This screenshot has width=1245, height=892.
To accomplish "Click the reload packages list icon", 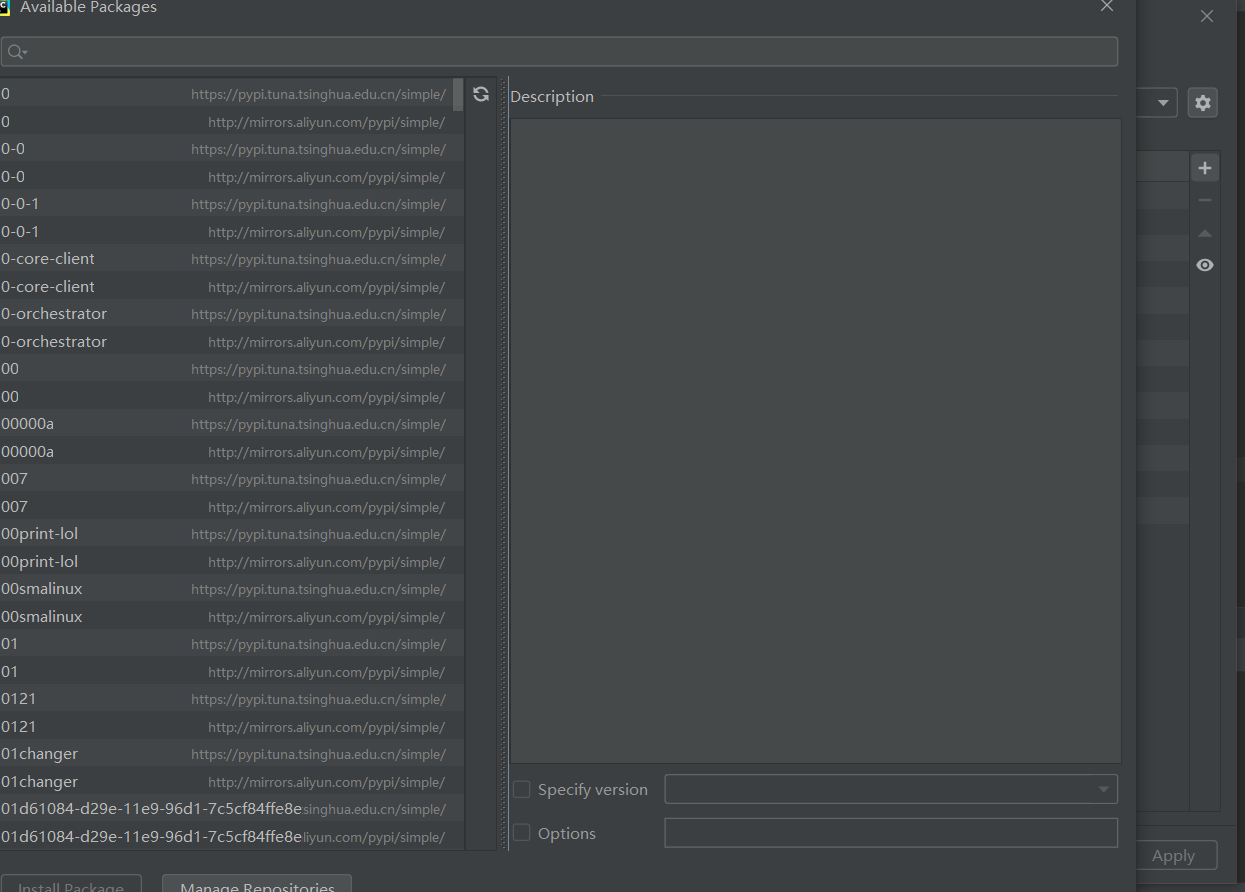I will pyautogui.click(x=481, y=94).
